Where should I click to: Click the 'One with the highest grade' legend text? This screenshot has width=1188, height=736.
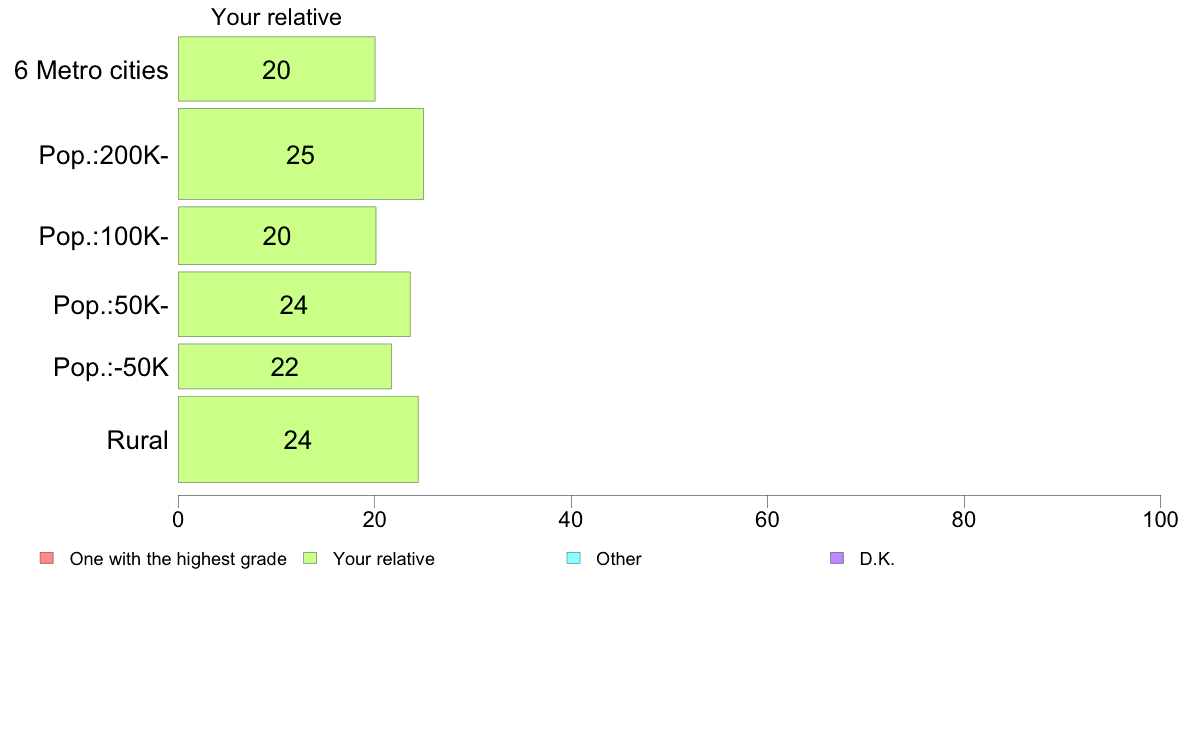[178, 559]
